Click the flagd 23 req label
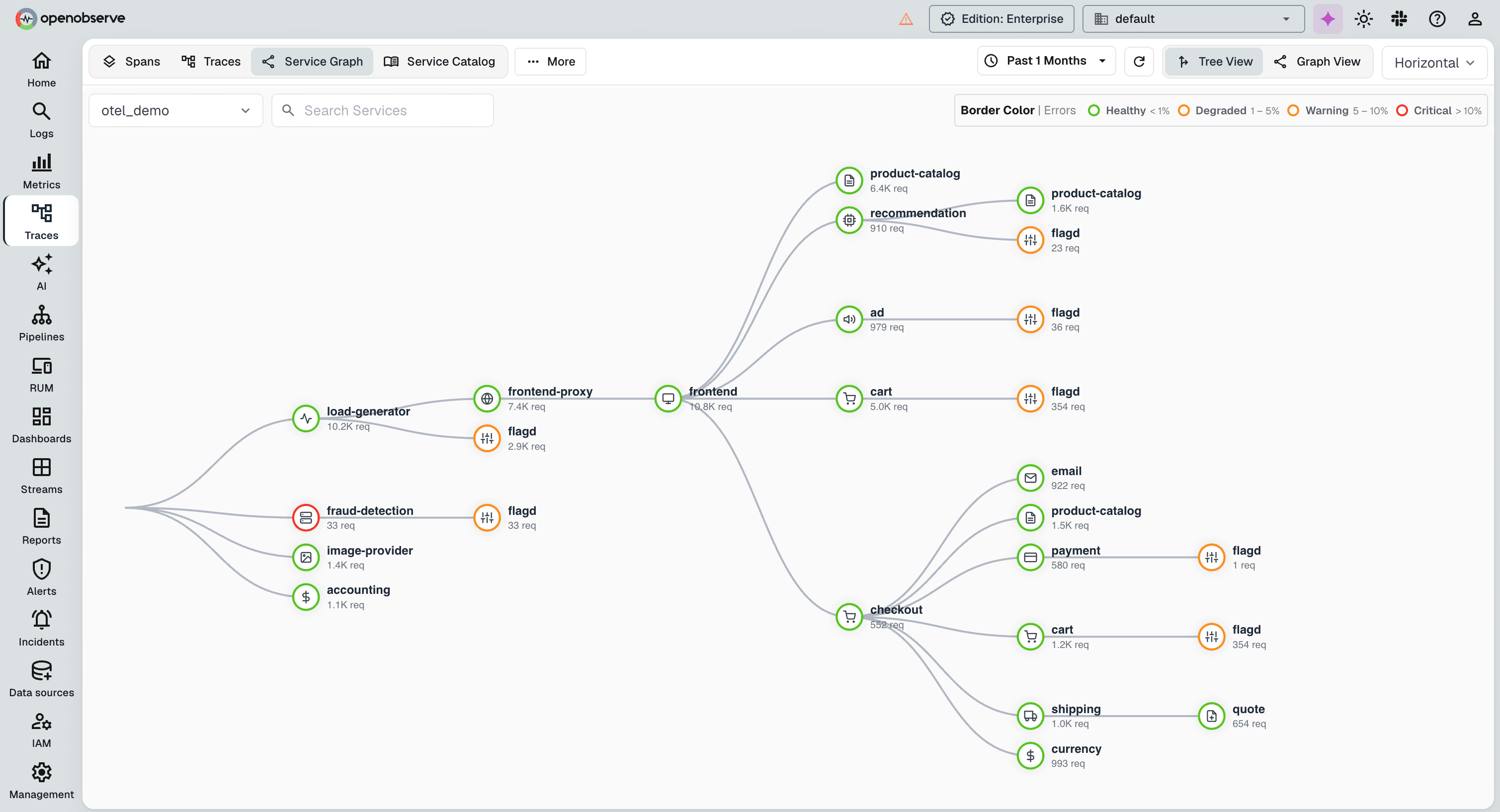 point(1065,240)
